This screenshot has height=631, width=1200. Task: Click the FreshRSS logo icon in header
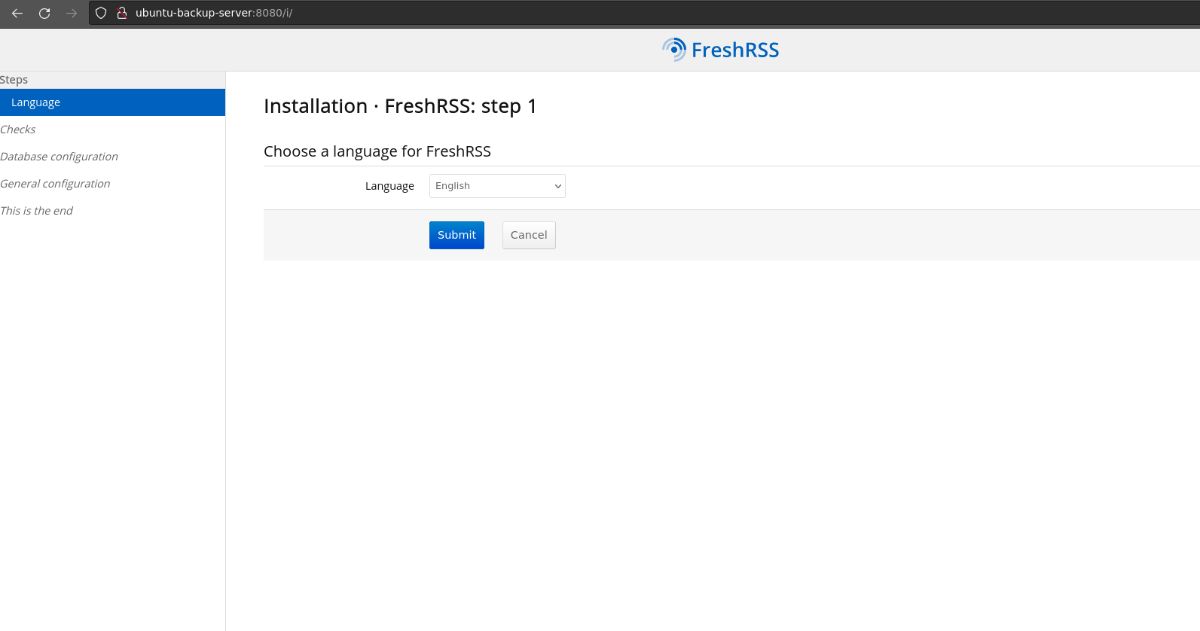pos(672,48)
